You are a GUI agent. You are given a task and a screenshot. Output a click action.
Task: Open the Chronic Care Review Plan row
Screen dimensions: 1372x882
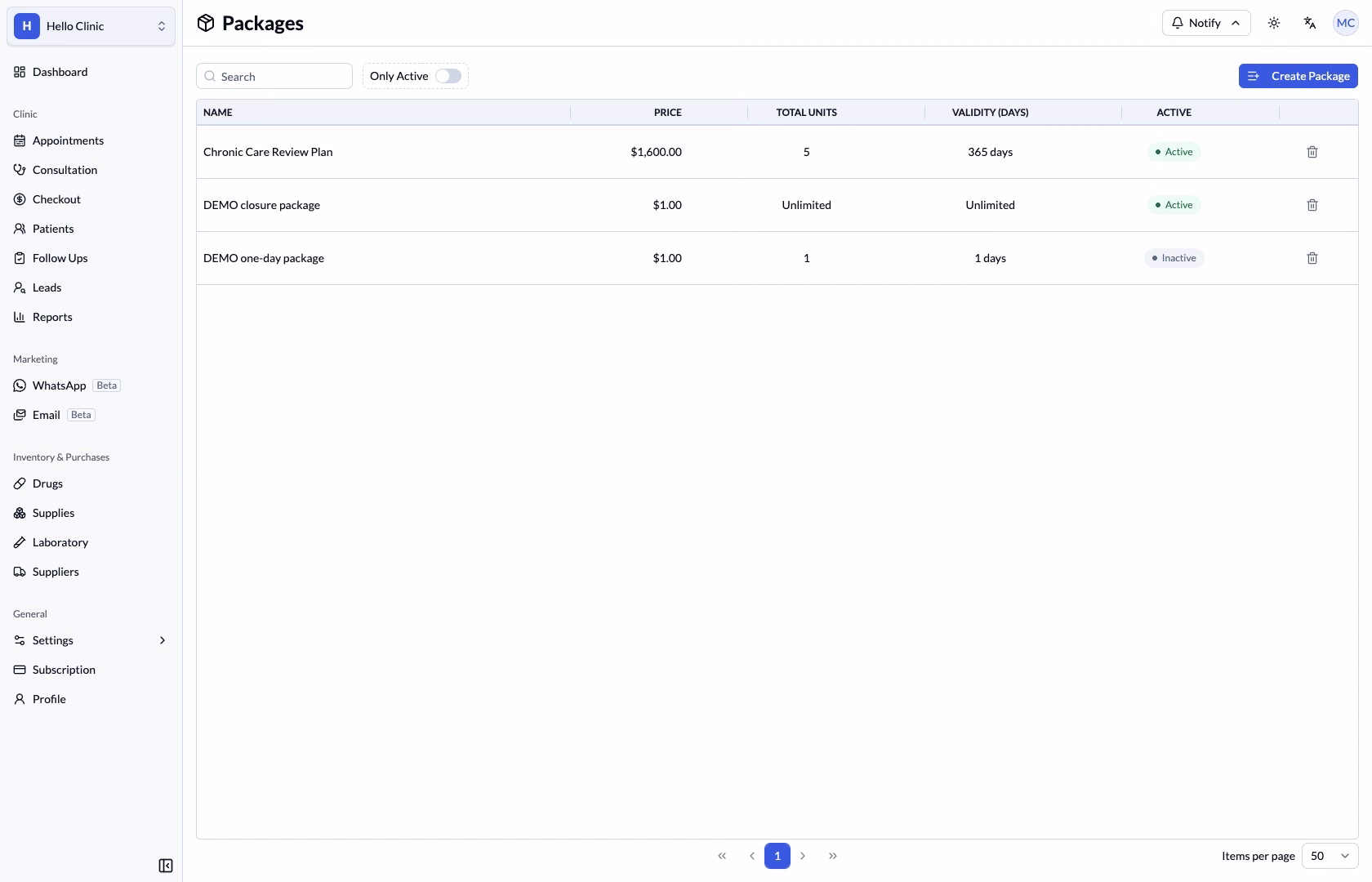coord(777,152)
